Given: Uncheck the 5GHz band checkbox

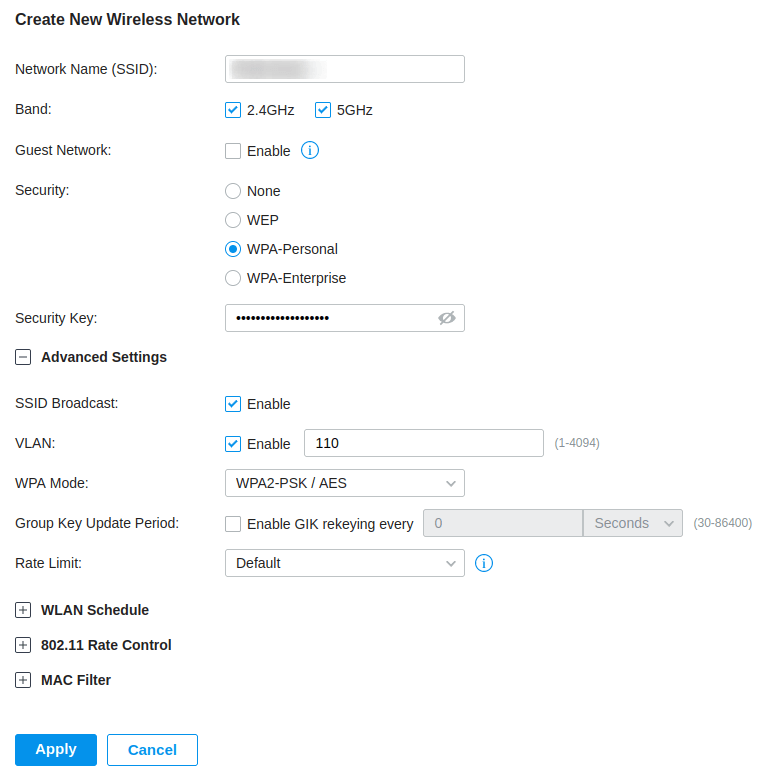Looking at the screenshot, I should point(323,110).
